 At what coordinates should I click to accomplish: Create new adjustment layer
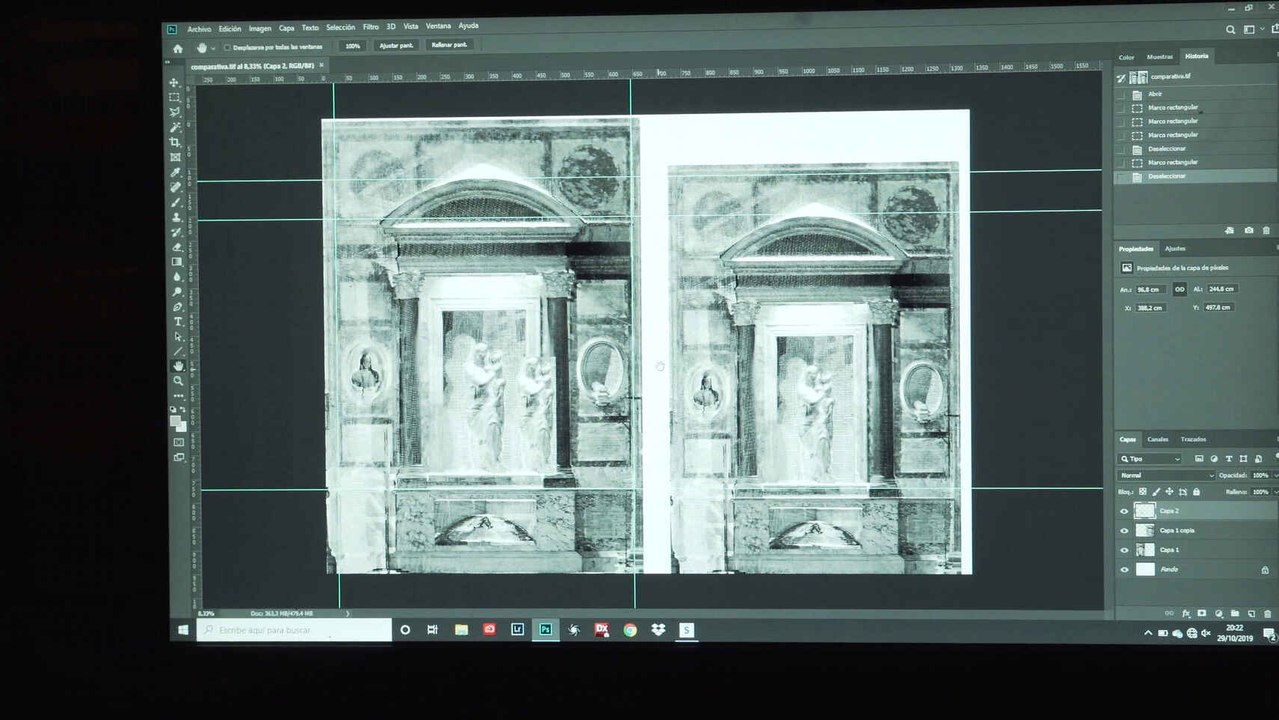pyautogui.click(x=1219, y=613)
